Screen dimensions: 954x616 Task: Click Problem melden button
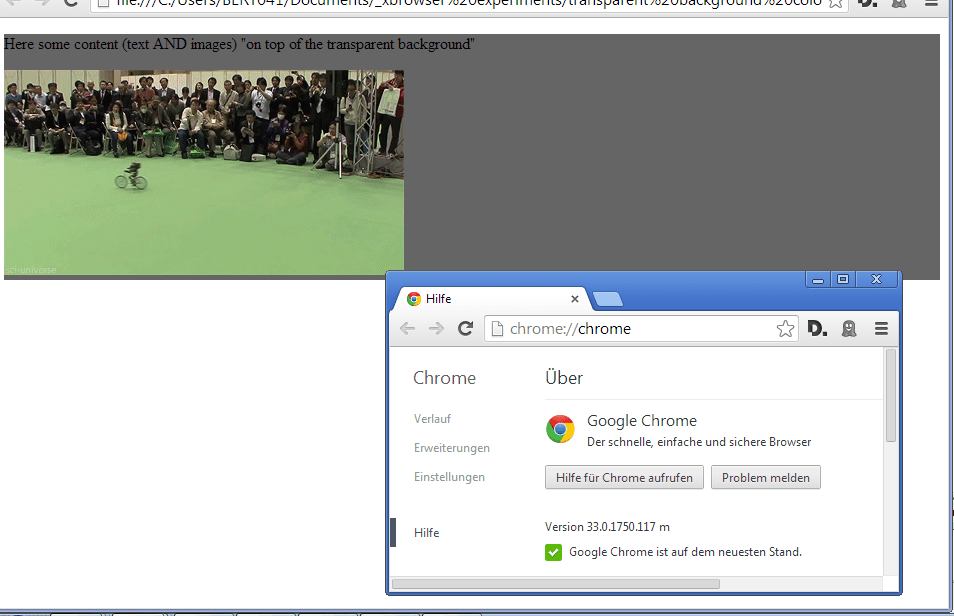765,478
